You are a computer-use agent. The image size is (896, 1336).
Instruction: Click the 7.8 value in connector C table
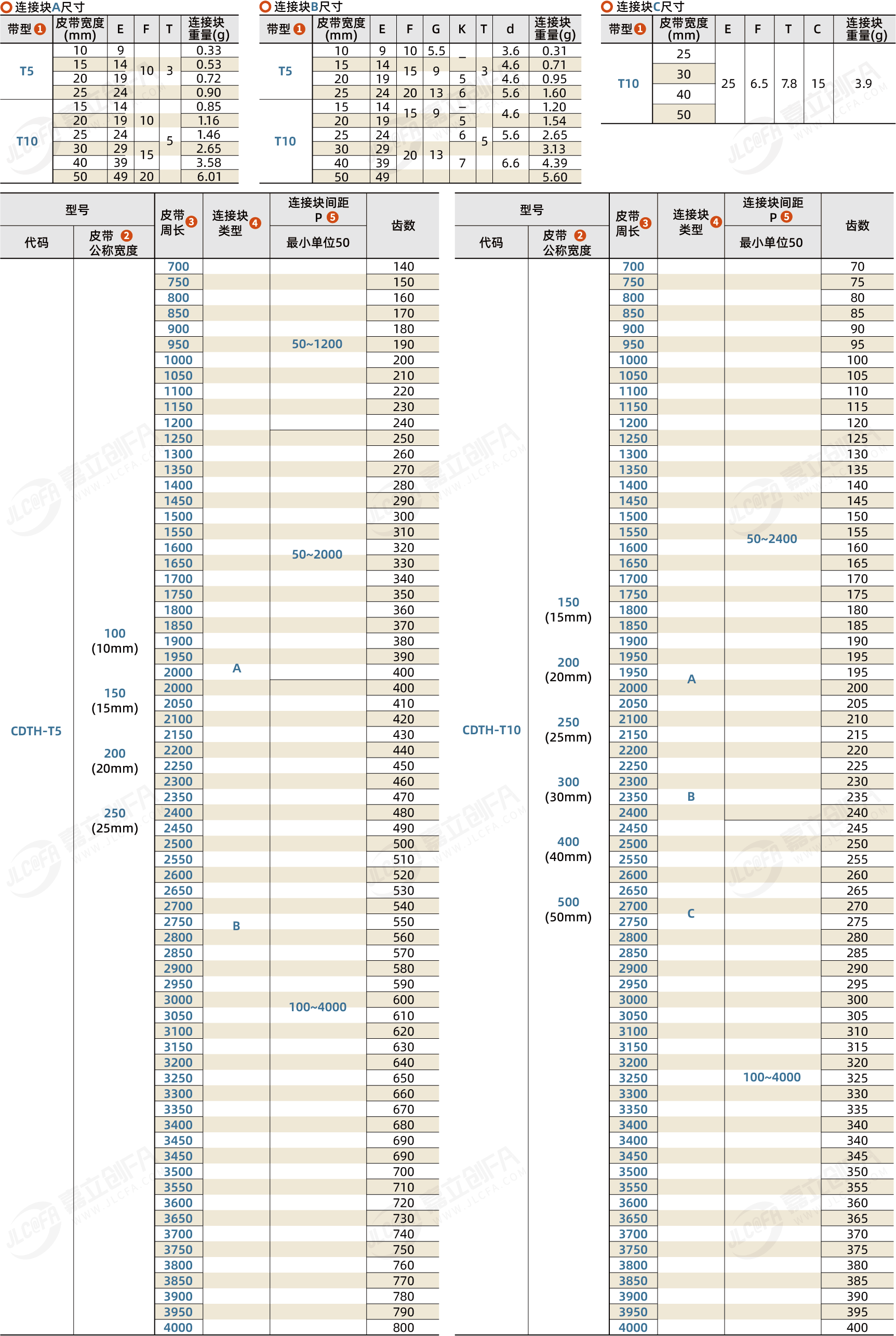pos(788,84)
